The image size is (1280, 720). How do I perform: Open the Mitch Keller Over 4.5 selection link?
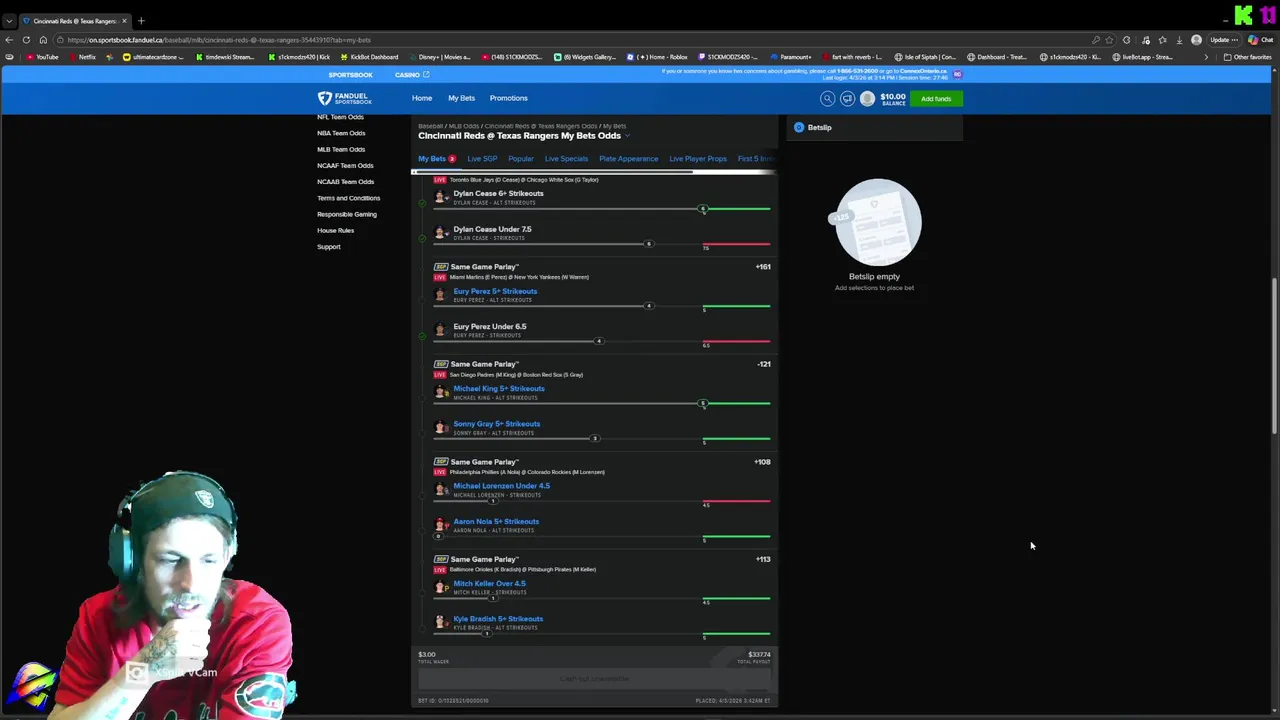click(x=489, y=584)
